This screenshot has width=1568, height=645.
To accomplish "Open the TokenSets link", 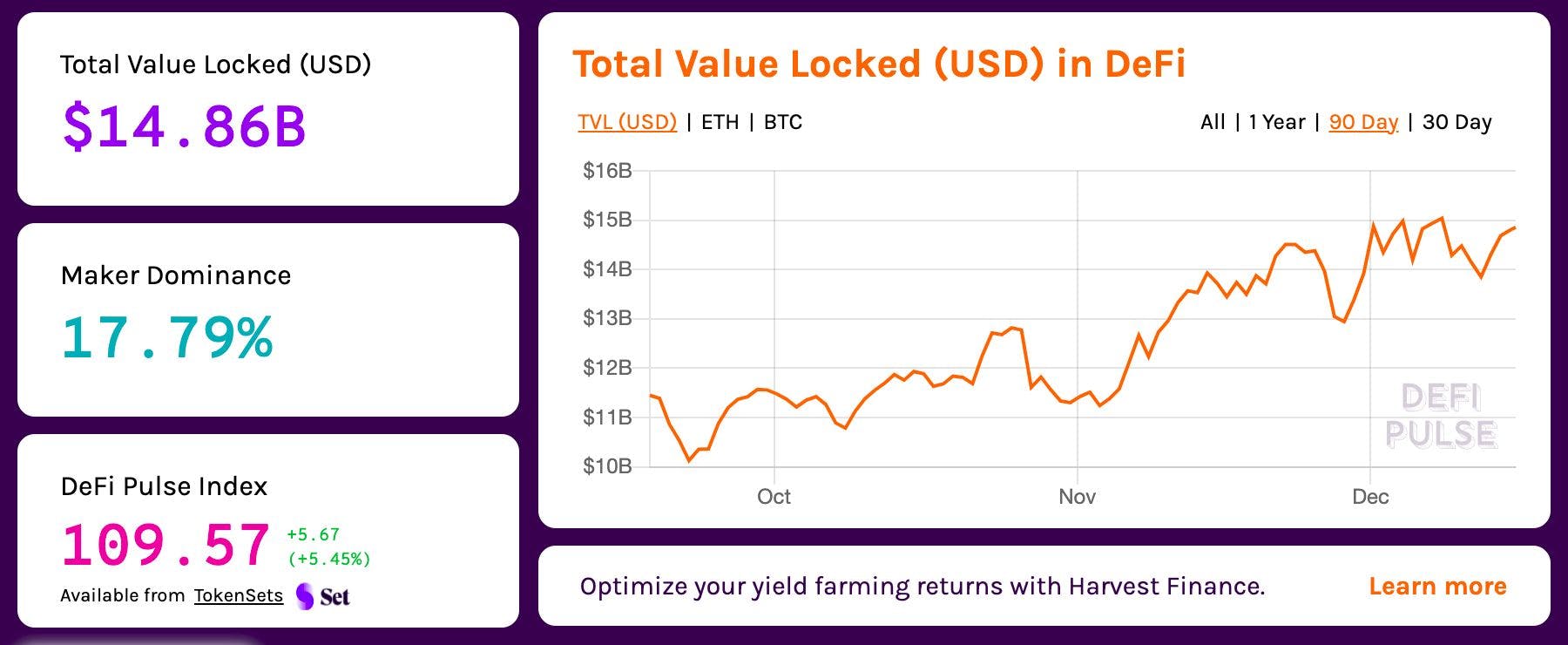I will 238,595.
